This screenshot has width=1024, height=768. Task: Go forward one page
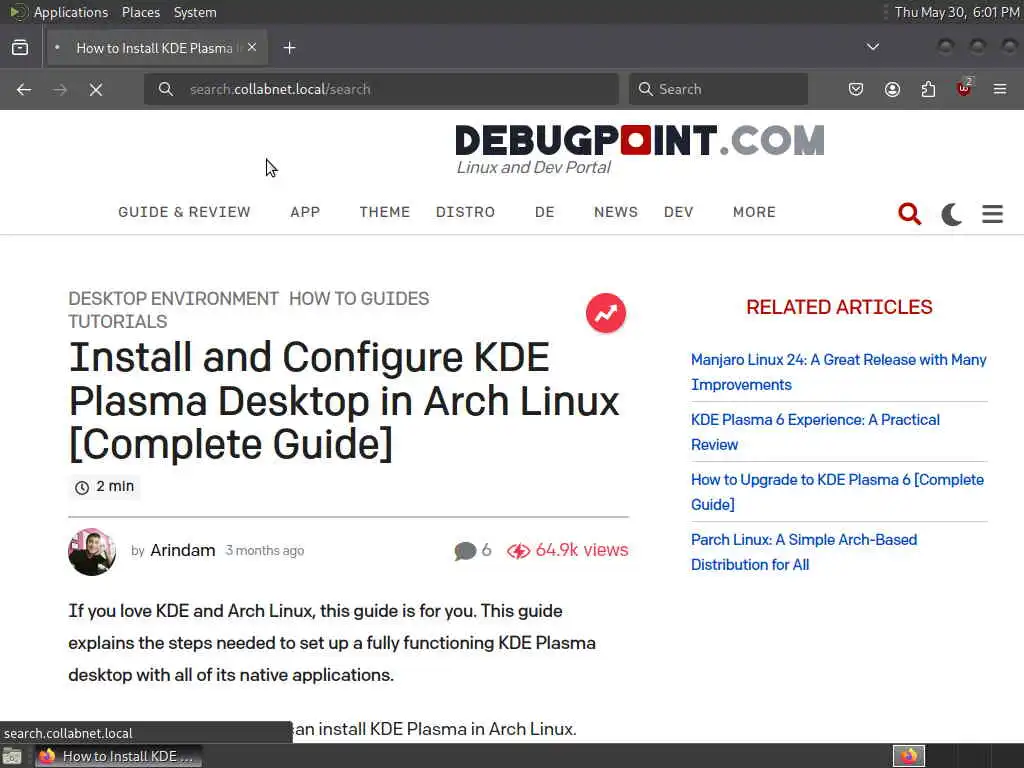point(60,89)
